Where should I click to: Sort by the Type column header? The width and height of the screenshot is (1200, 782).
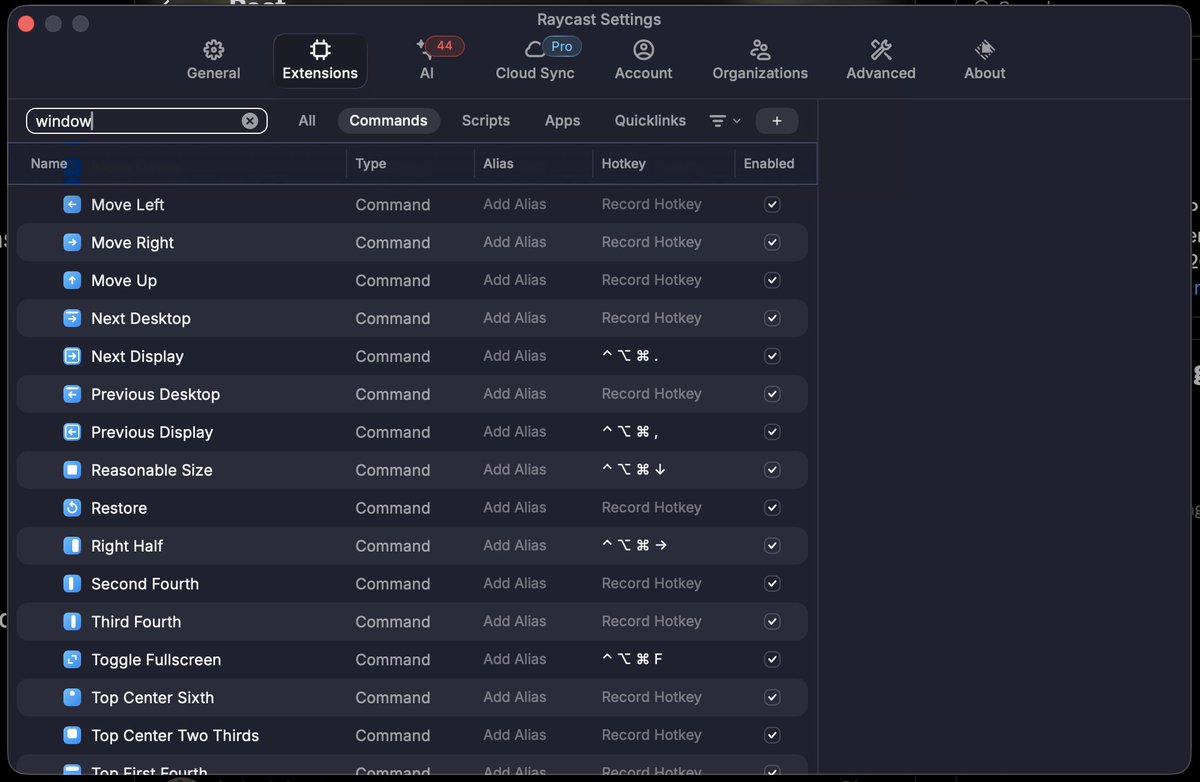coord(371,163)
